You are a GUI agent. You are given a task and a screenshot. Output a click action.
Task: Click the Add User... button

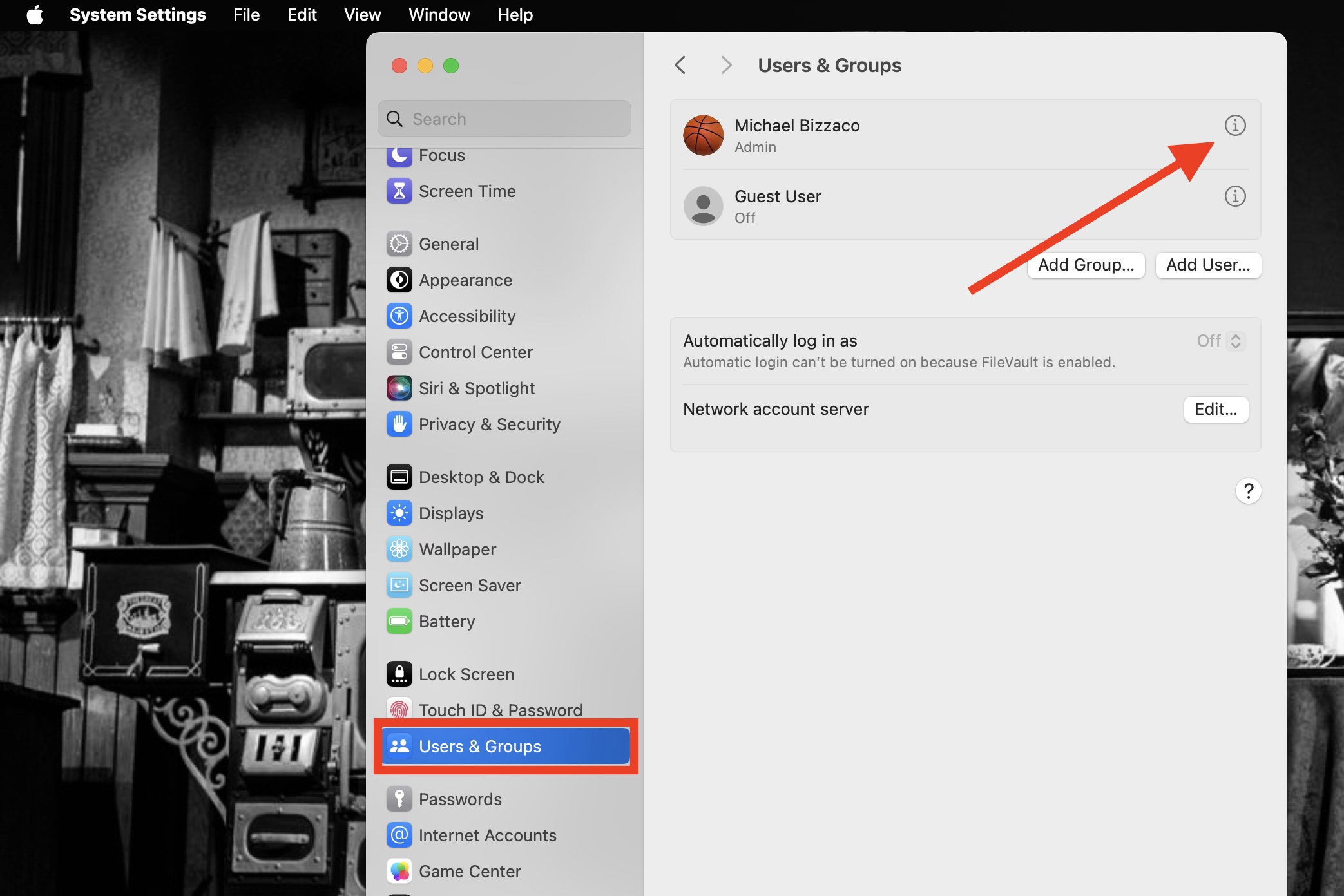(1208, 265)
